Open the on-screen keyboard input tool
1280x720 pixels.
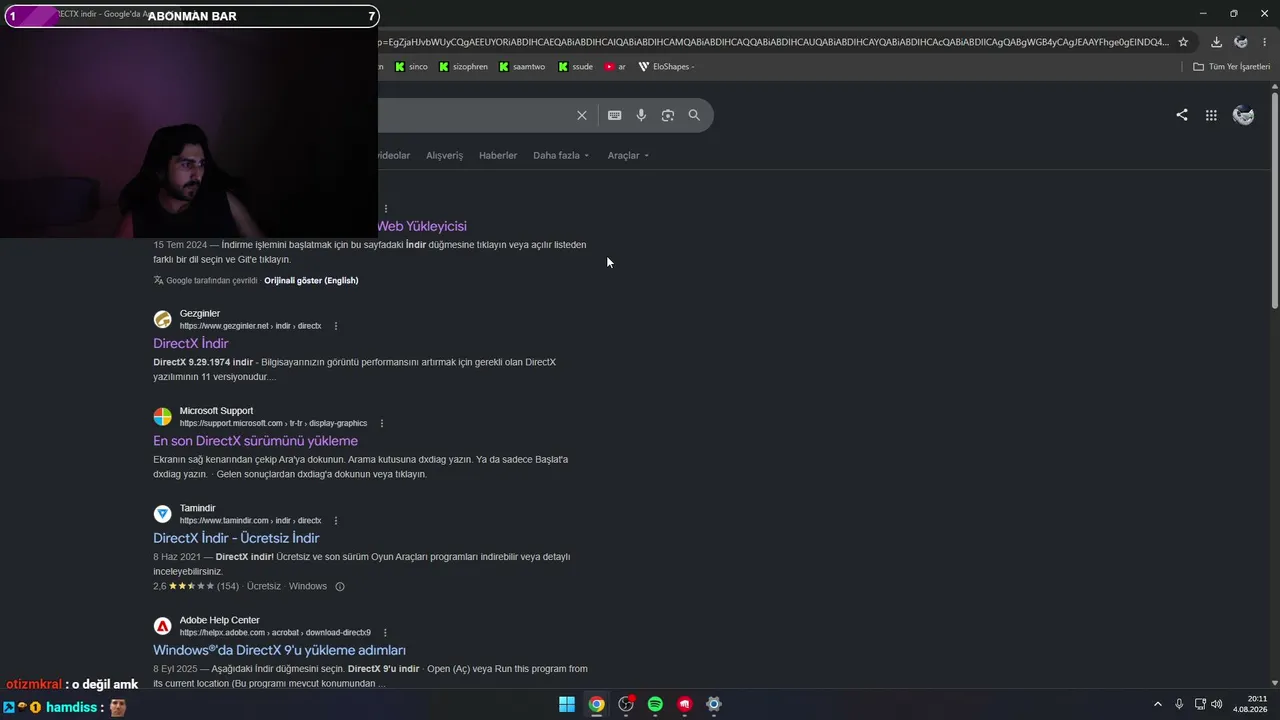(x=615, y=115)
